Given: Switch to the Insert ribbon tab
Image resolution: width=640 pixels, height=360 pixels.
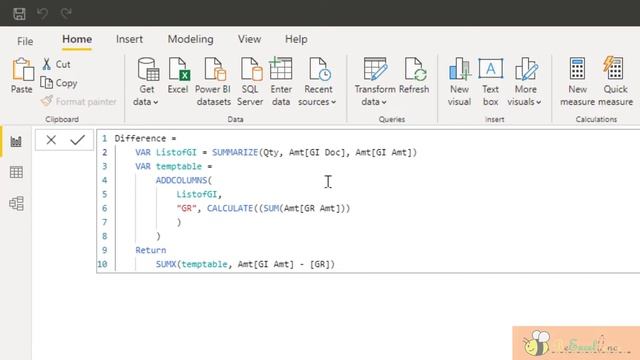Looking at the screenshot, I should tap(129, 40).
